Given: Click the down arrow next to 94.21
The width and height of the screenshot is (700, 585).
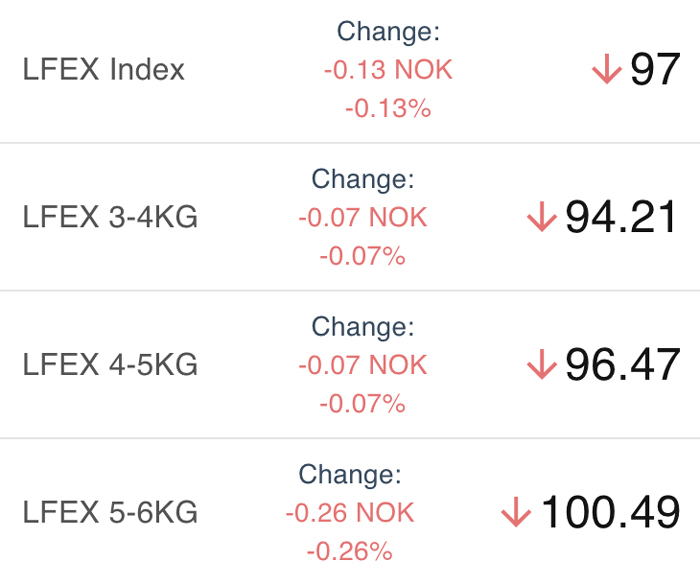Looking at the screenshot, I should tap(542, 217).
